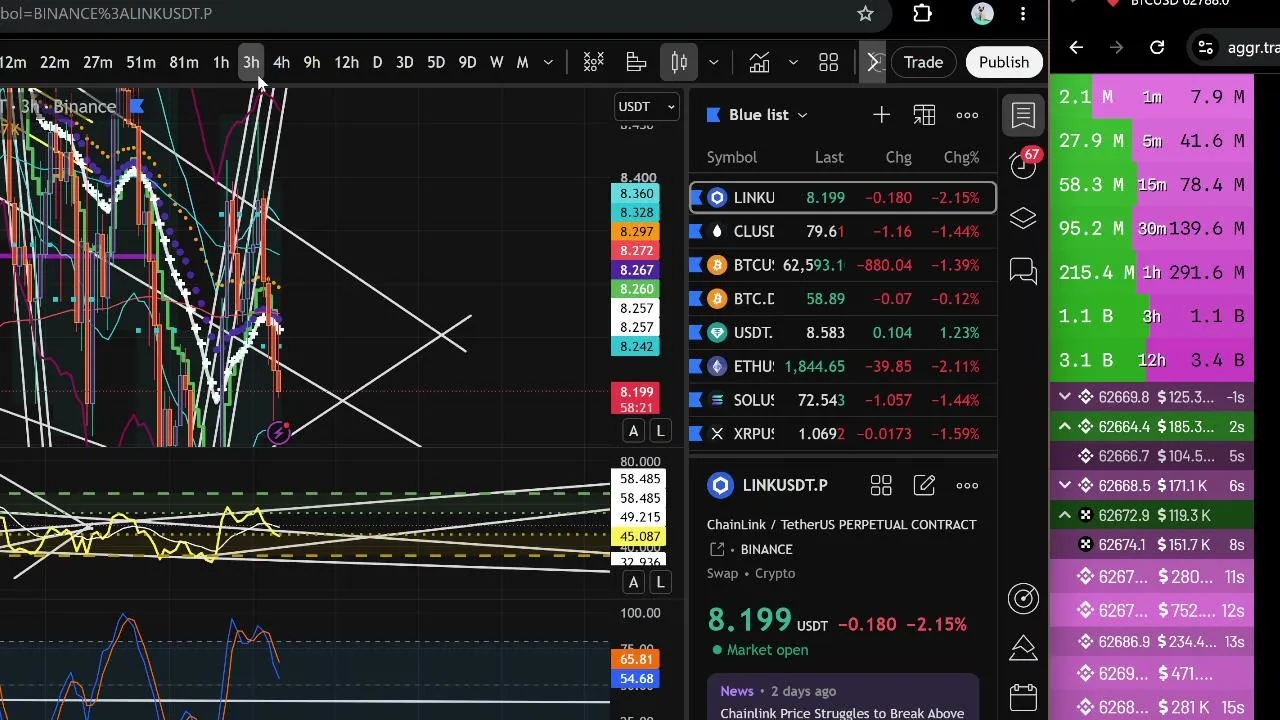Click the red lightning marker on the chart
The height and width of the screenshot is (720, 1280).
pos(279,432)
